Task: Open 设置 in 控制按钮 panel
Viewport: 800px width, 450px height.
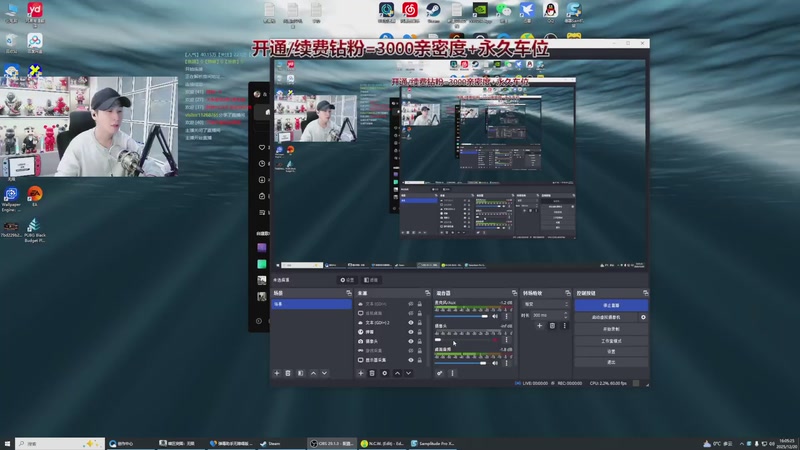Action: tap(611, 352)
